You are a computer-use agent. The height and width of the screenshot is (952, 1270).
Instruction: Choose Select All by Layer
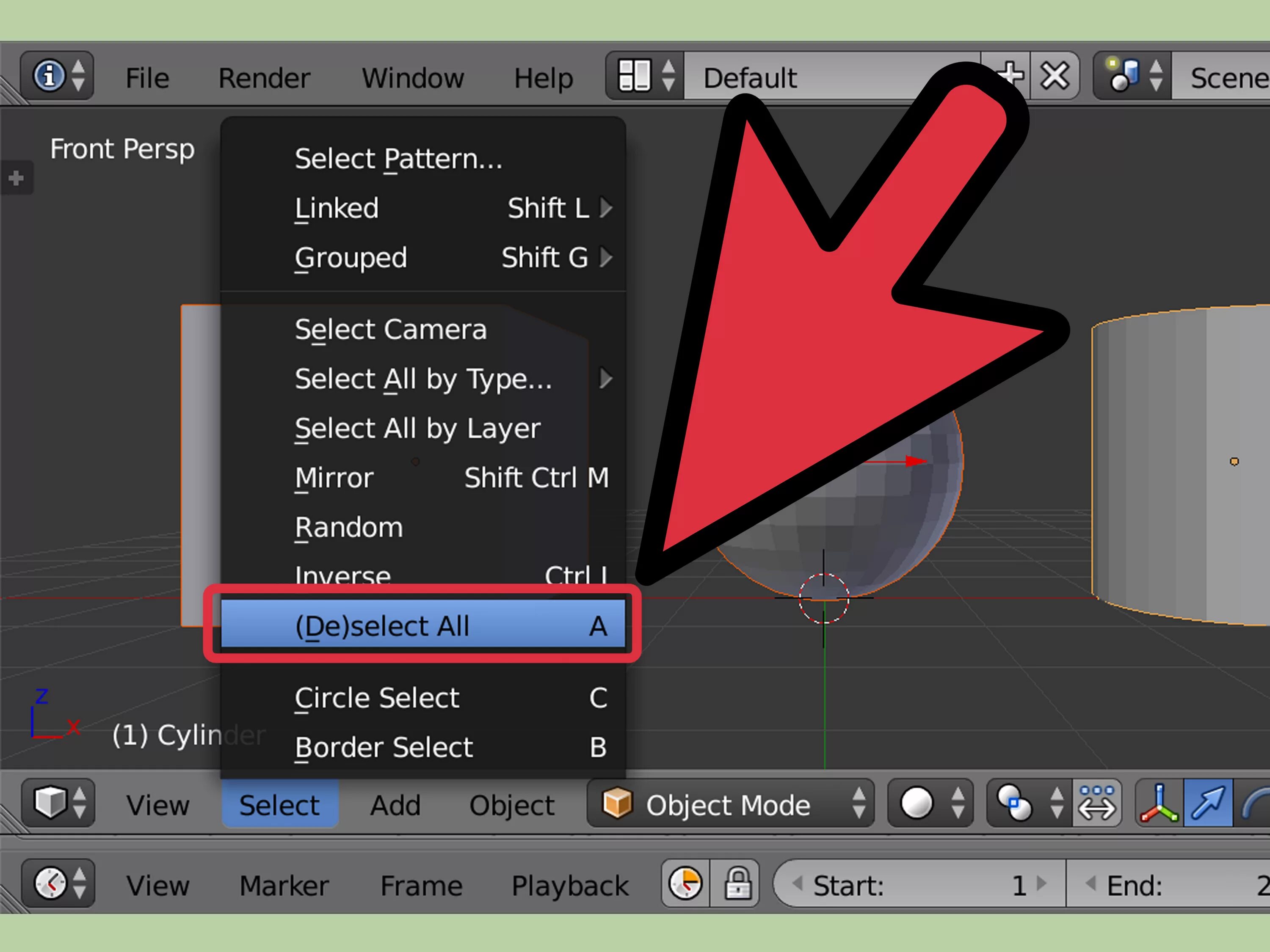(x=423, y=428)
